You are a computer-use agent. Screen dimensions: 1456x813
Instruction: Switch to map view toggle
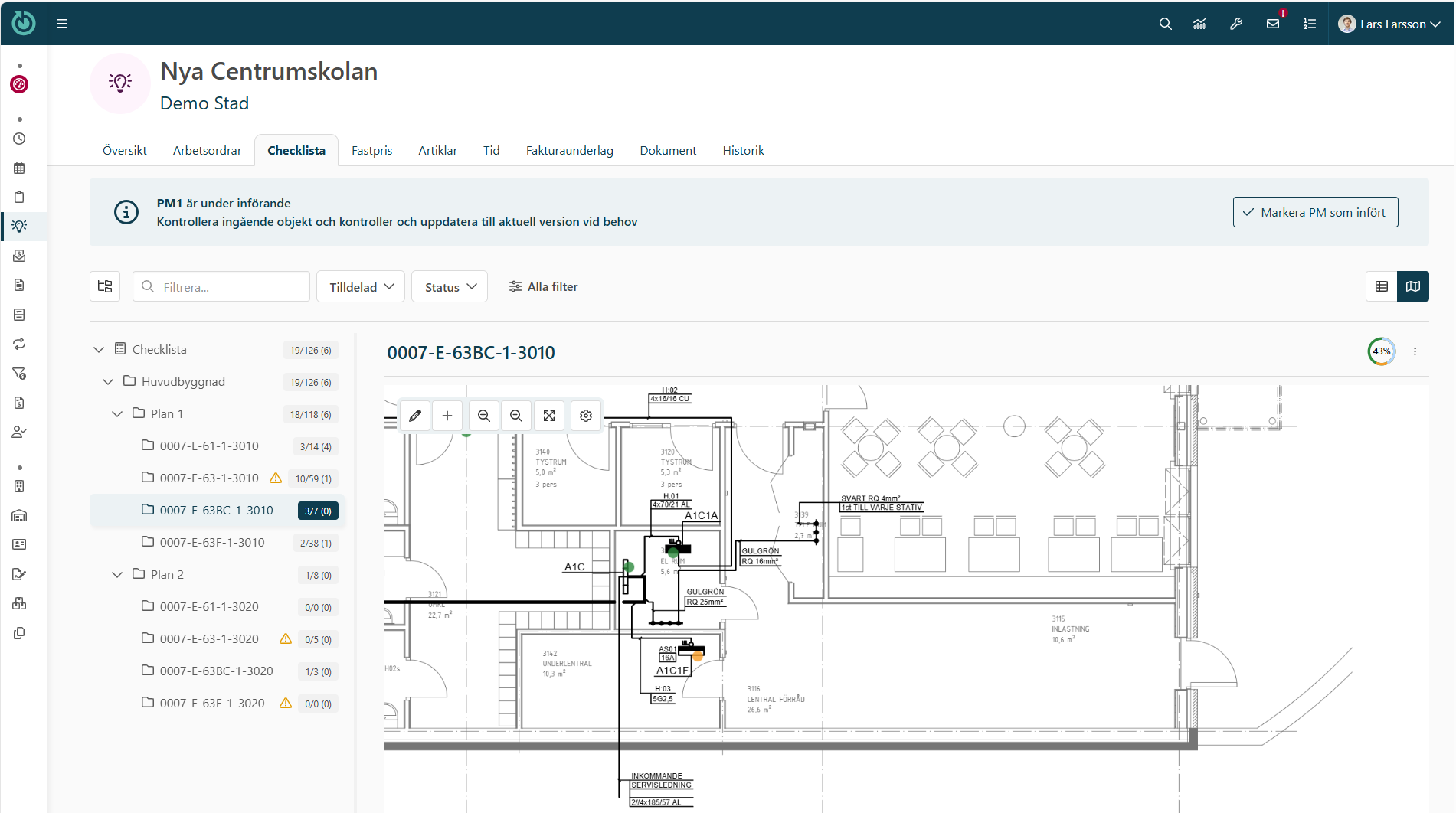pyautogui.click(x=1413, y=286)
